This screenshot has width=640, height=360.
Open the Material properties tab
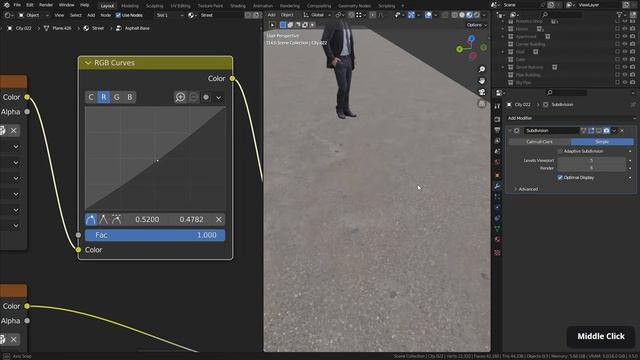(497, 240)
